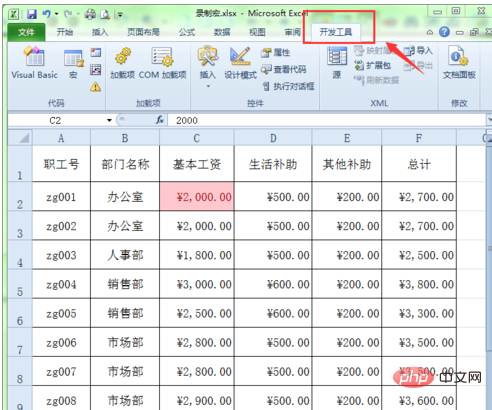Open the COM 加载项 dialog

[162, 63]
